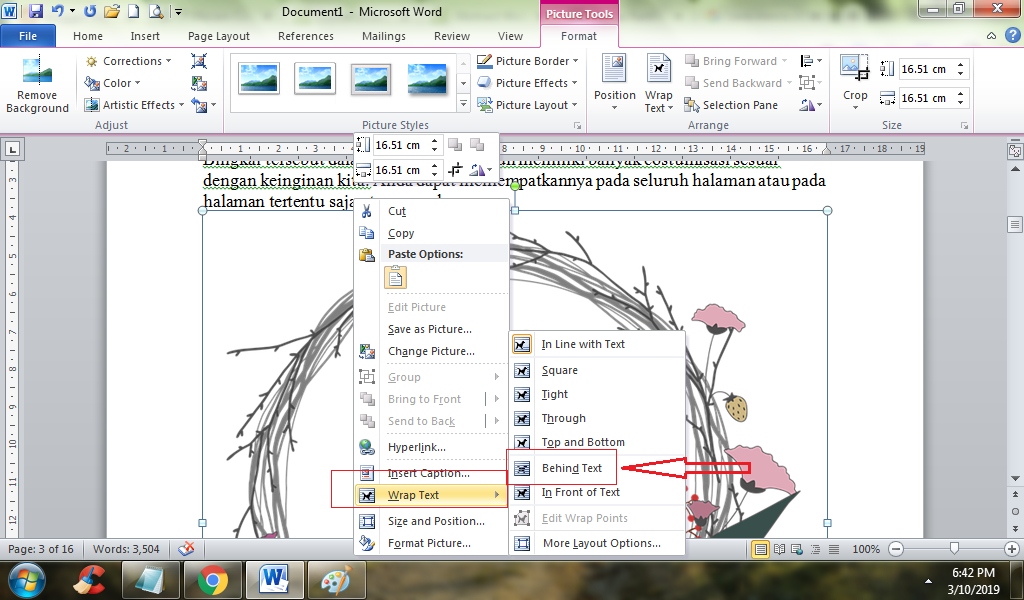Open the File tab
Screen dimensions: 1024x600
click(x=27, y=36)
